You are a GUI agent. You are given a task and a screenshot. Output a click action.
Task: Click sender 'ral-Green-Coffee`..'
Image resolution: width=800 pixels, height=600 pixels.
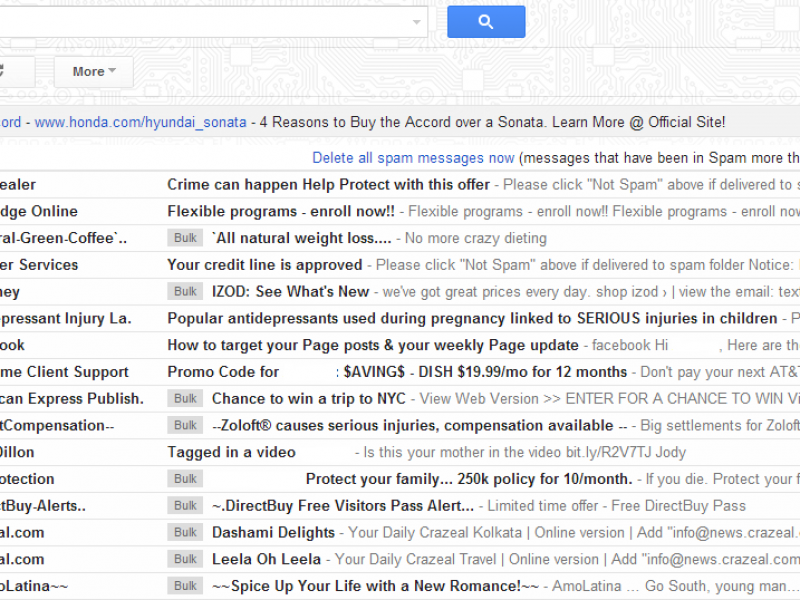tap(63, 238)
